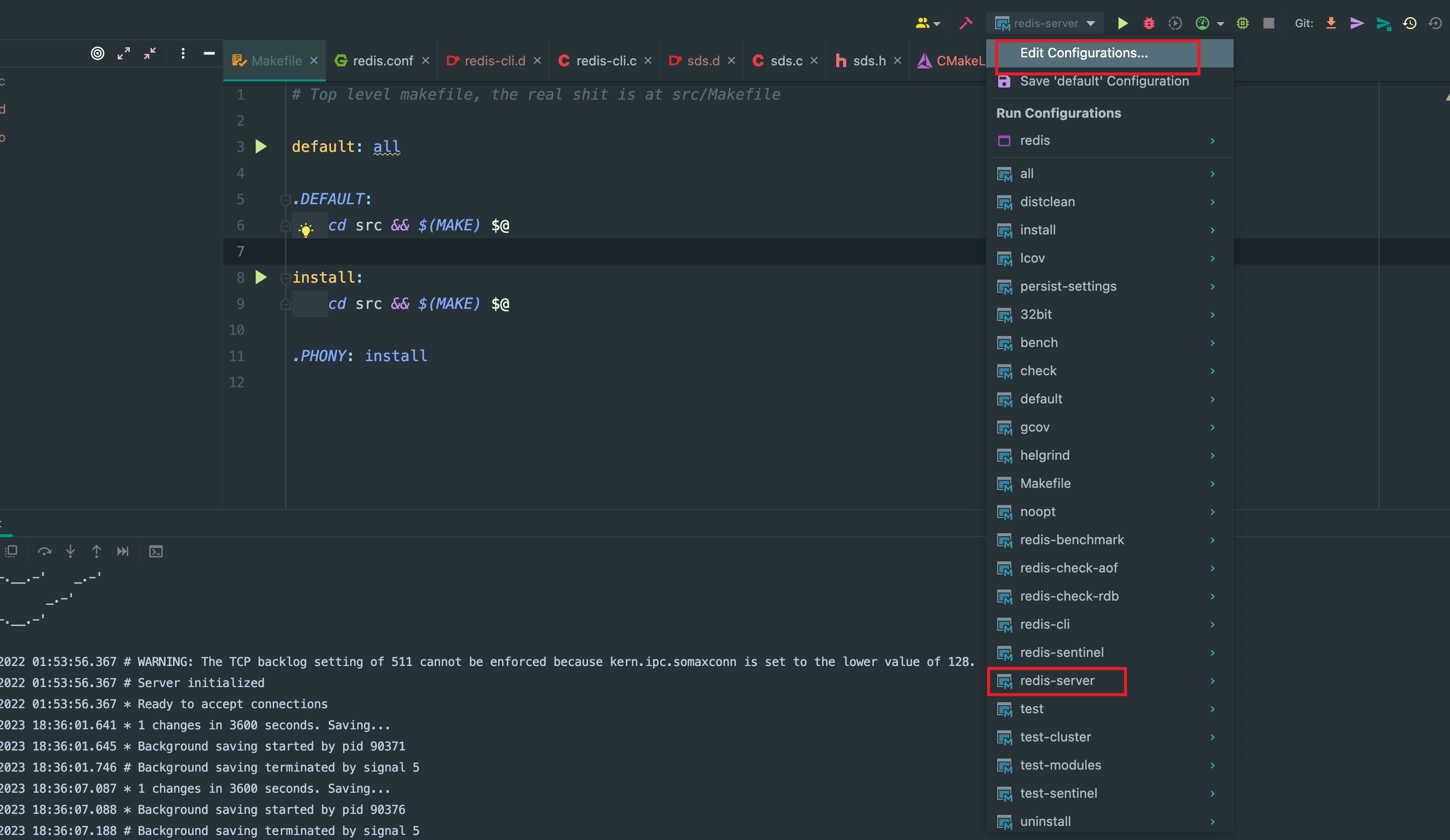The height and width of the screenshot is (840, 1450).
Task: Click the Git update project arrow icon
Action: (1331, 23)
